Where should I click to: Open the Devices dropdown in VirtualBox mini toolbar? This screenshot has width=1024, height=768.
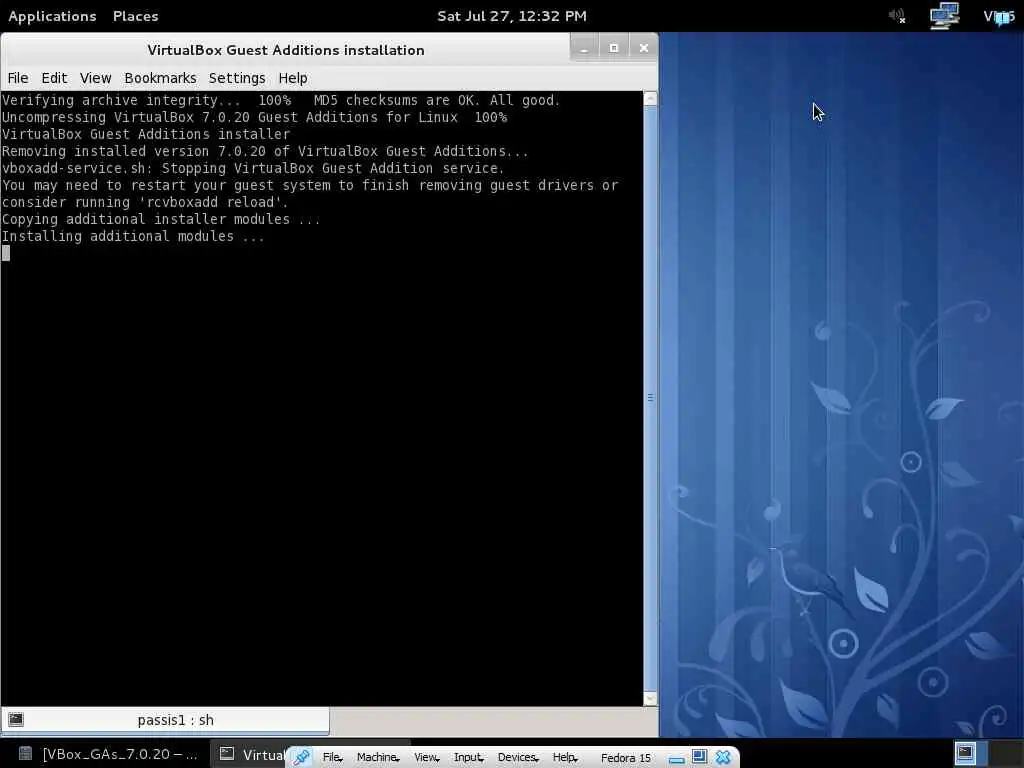518,757
